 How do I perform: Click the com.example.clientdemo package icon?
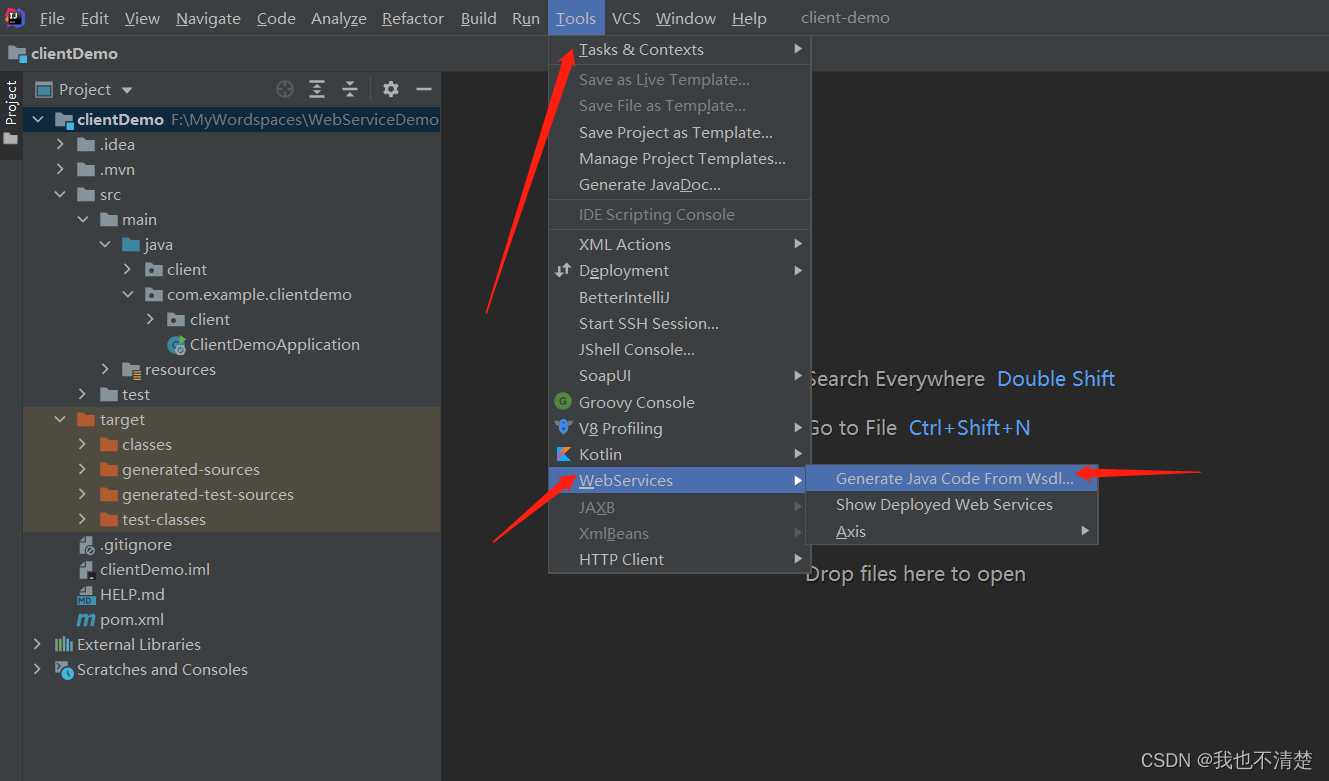[153, 295]
